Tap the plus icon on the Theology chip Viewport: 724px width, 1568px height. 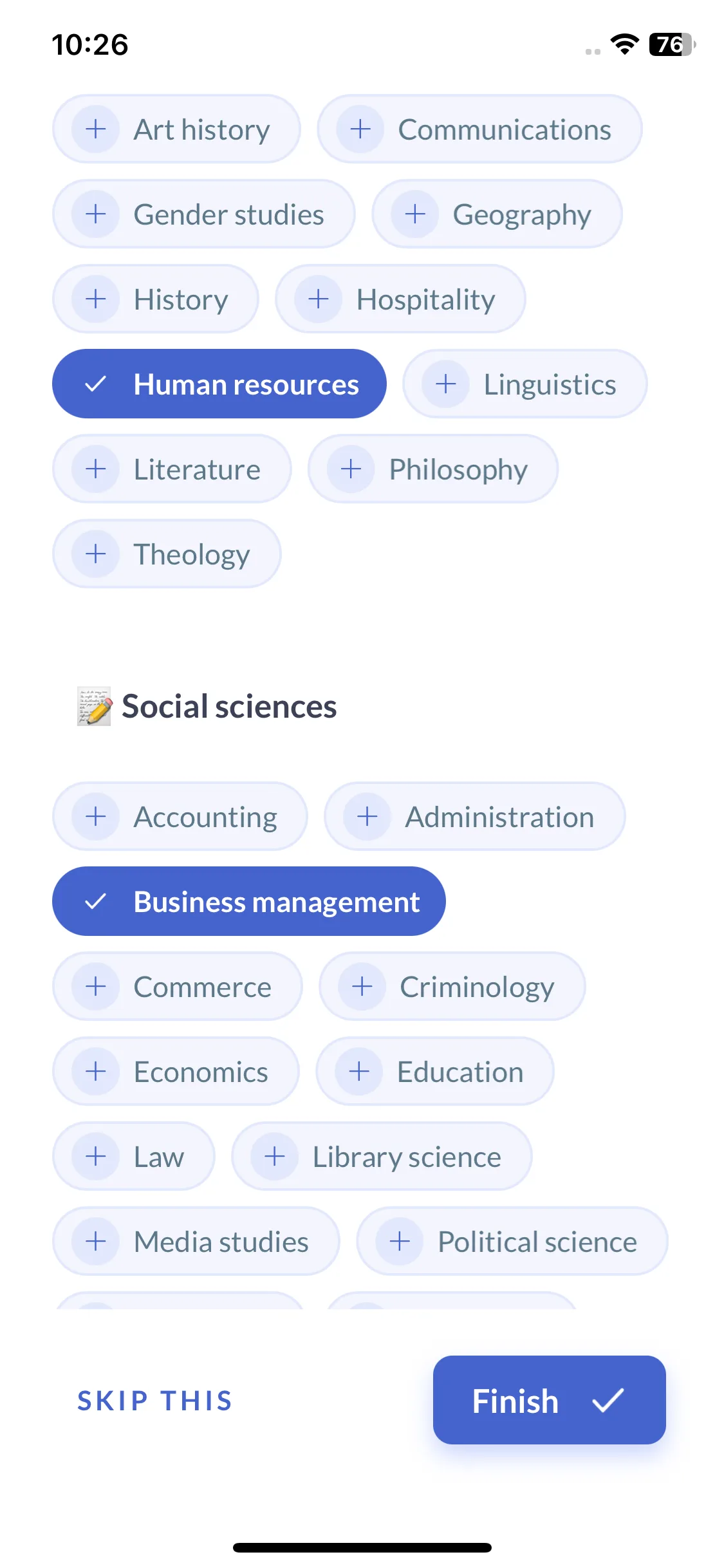96,554
